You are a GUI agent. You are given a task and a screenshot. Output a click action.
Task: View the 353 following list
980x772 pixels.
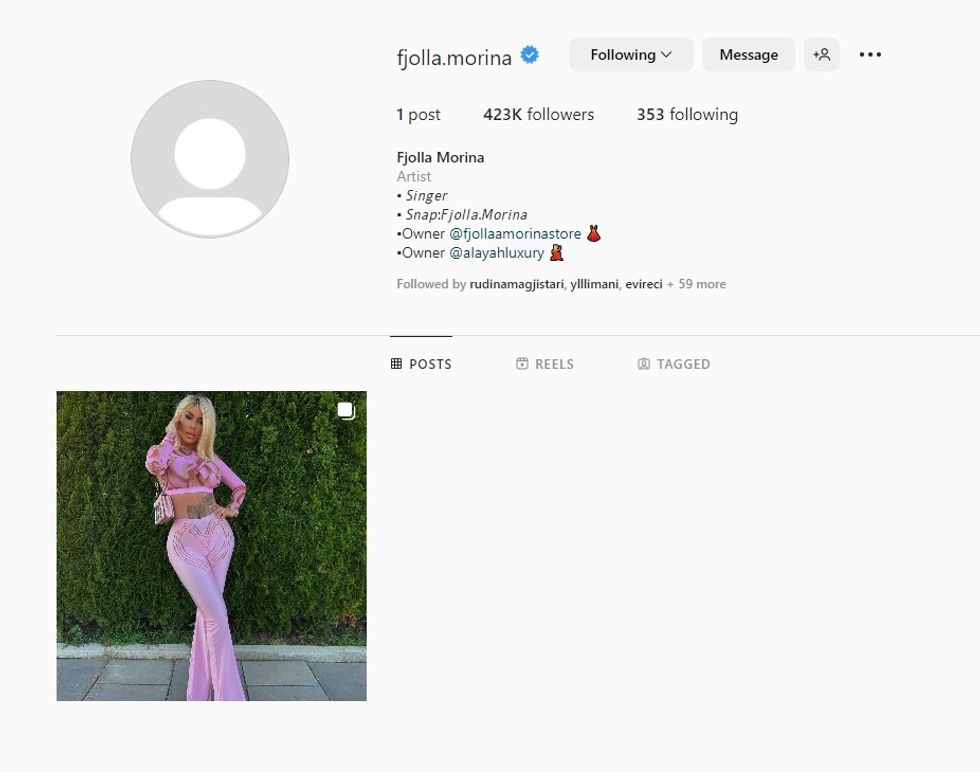687,114
